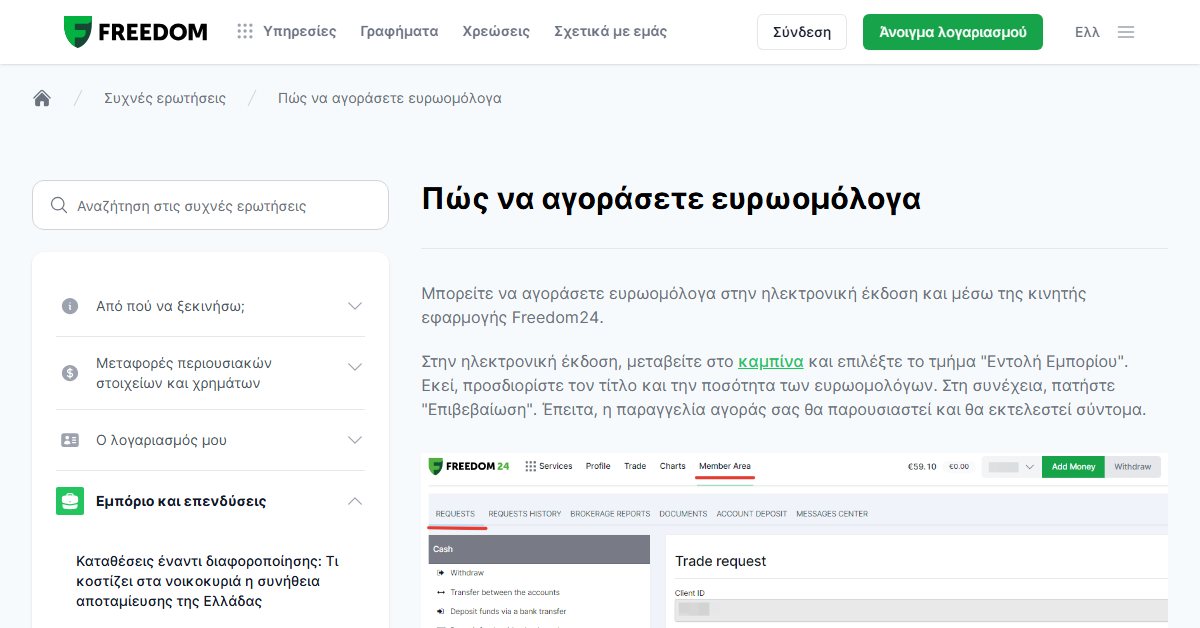Collapse Εμπόριο και επενδύσεις chevron
1200x628 pixels.
click(355, 501)
